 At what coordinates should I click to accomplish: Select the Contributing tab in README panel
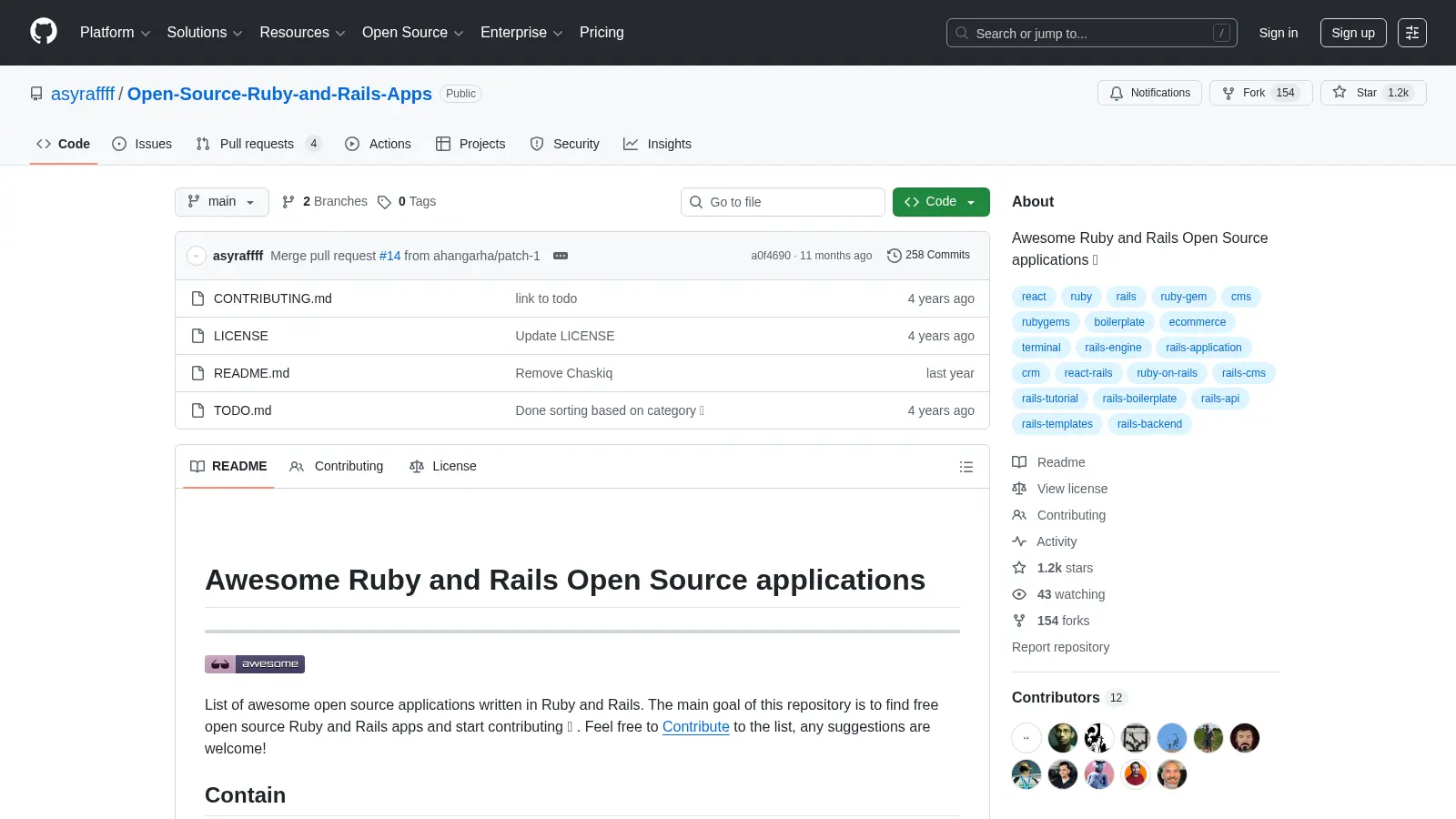tap(337, 467)
